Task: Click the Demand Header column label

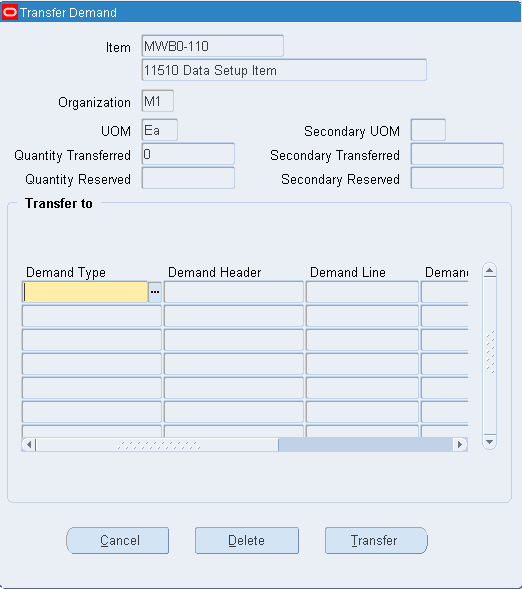Action: [214, 272]
